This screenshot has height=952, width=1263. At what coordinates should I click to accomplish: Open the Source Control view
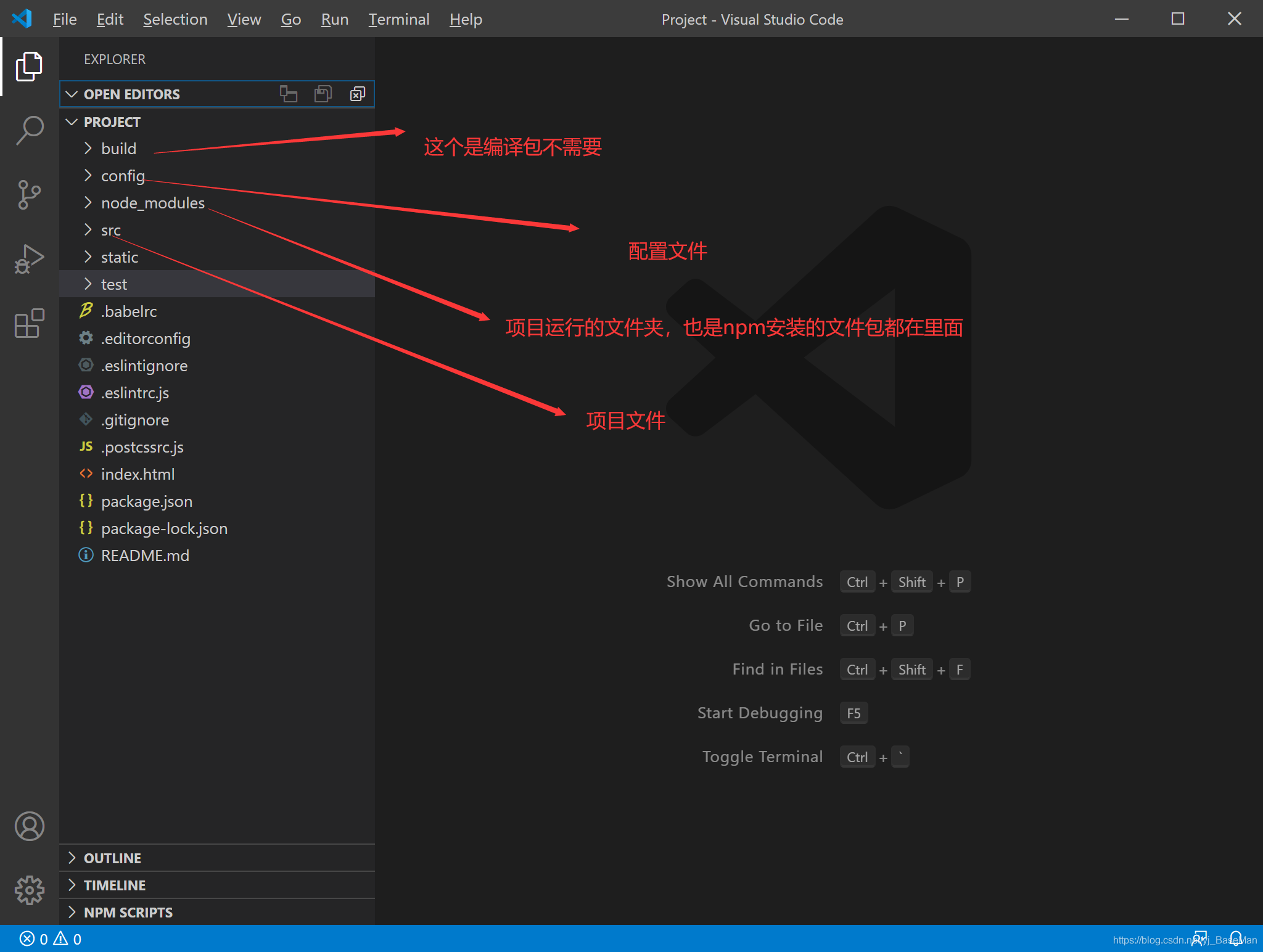coord(29,195)
